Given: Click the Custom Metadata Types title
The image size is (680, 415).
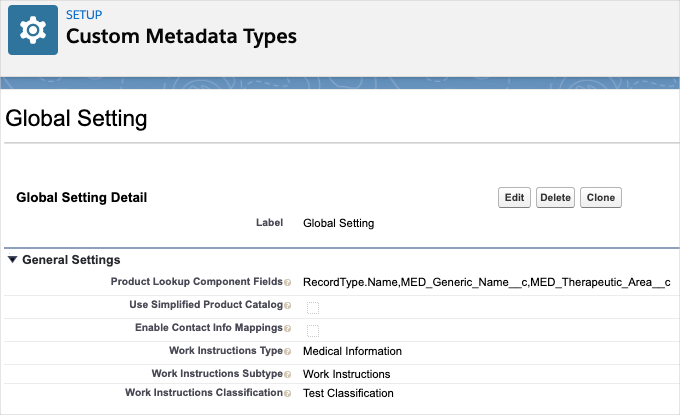Looking at the screenshot, I should 181,37.
